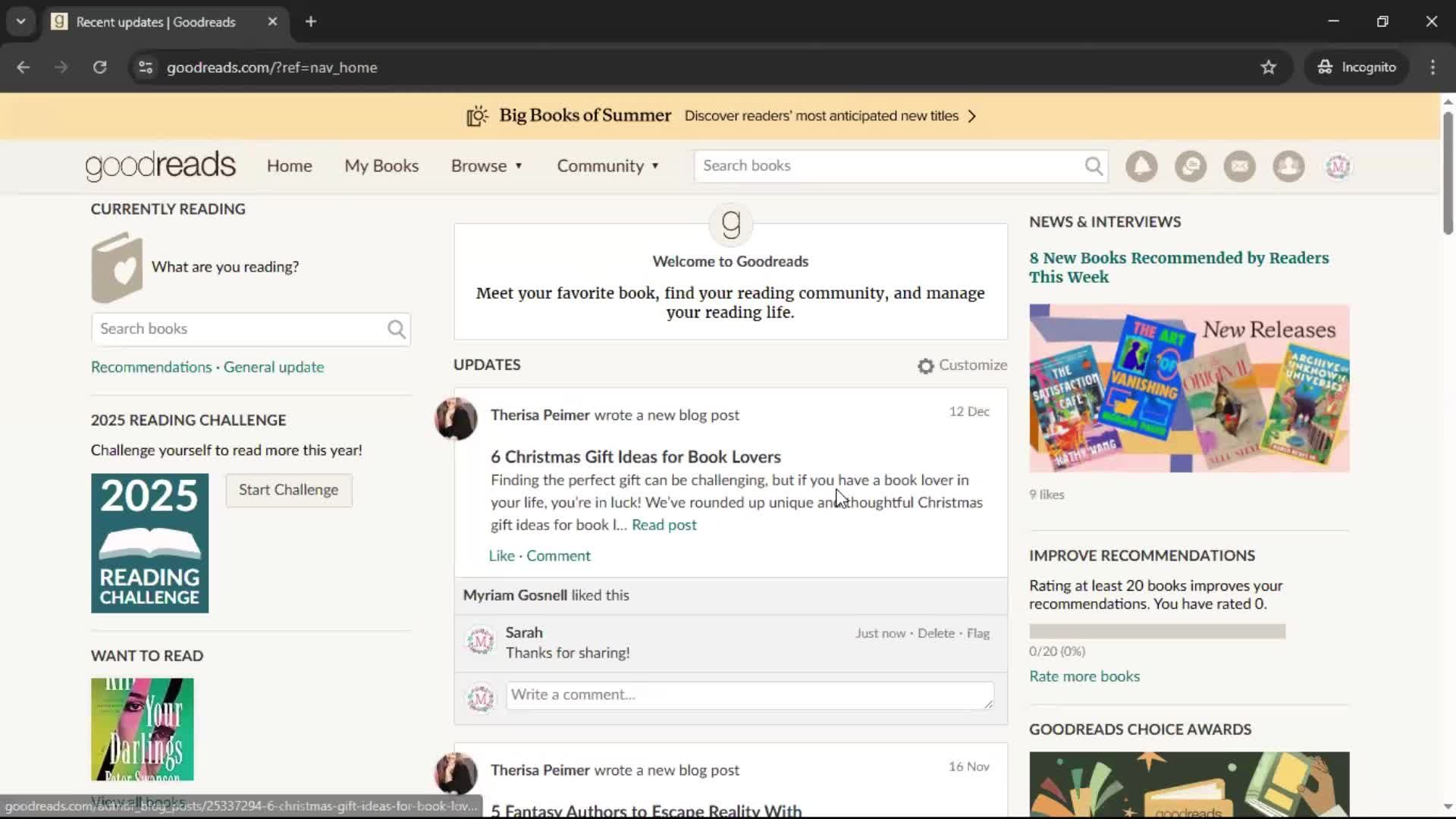Open the site information icon in address bar
Viewport: 1456px width, 819px height.
[146, 67]
